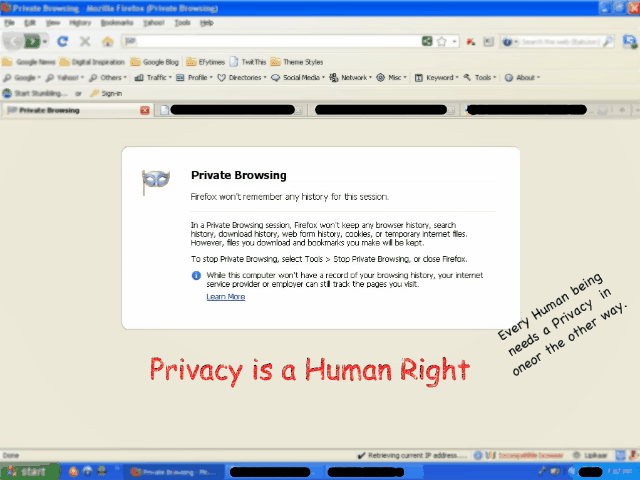Open the Bookmarks menu
This screenshot has height=480, width=640.
[117, 23]
